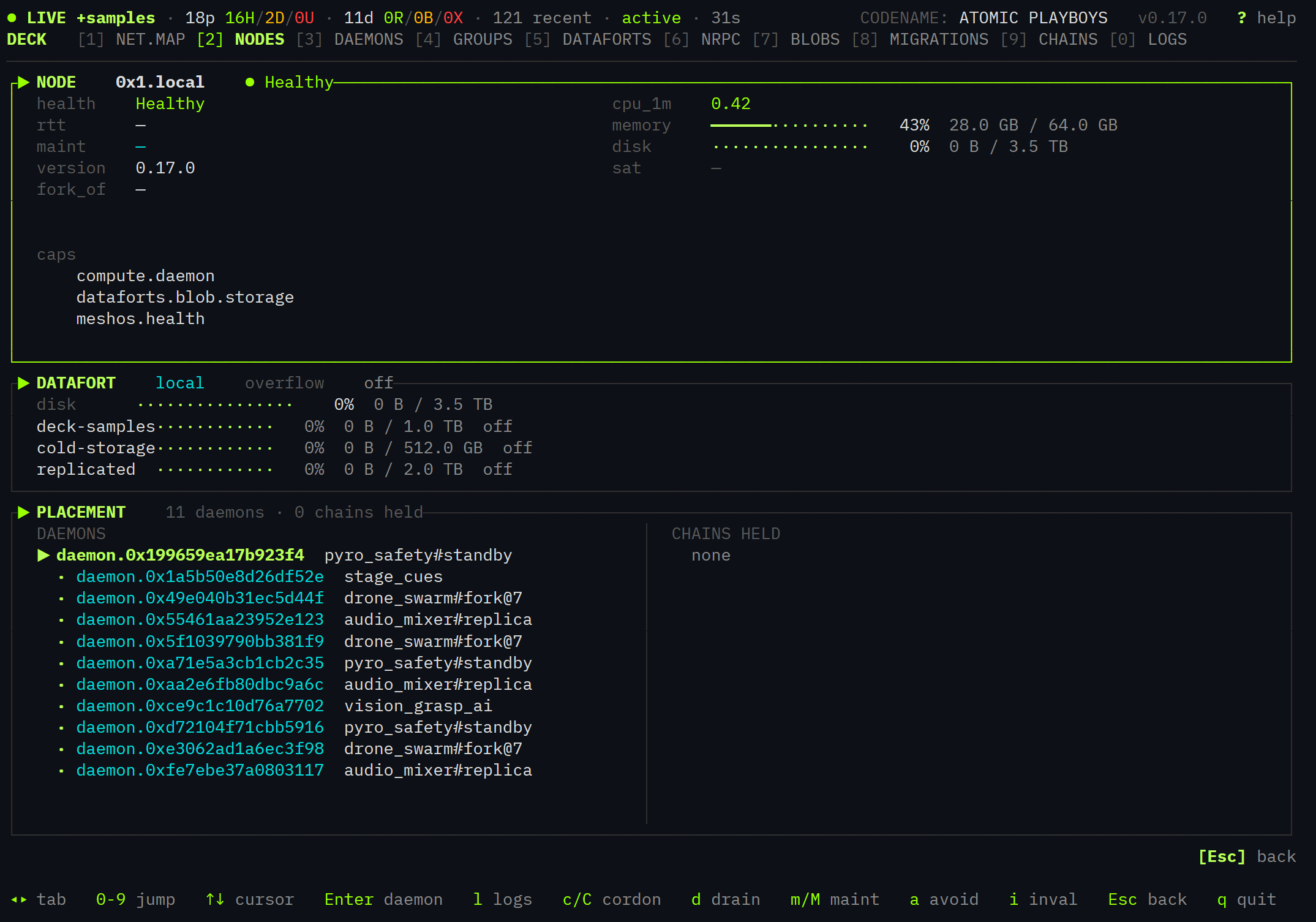This screenshot has height=922, width=1316.
Task: Switch to GROUPS tab
Action: click(464, 39)
